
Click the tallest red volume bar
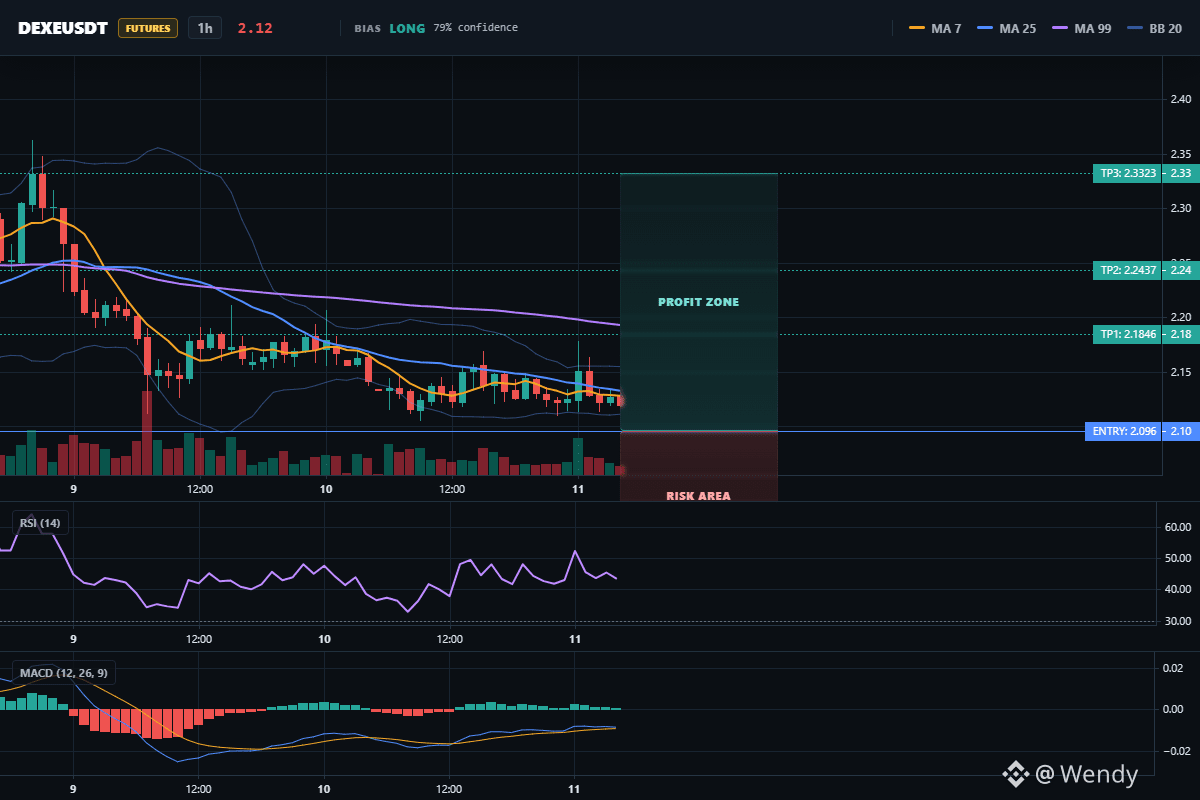[x=147, y=432]
